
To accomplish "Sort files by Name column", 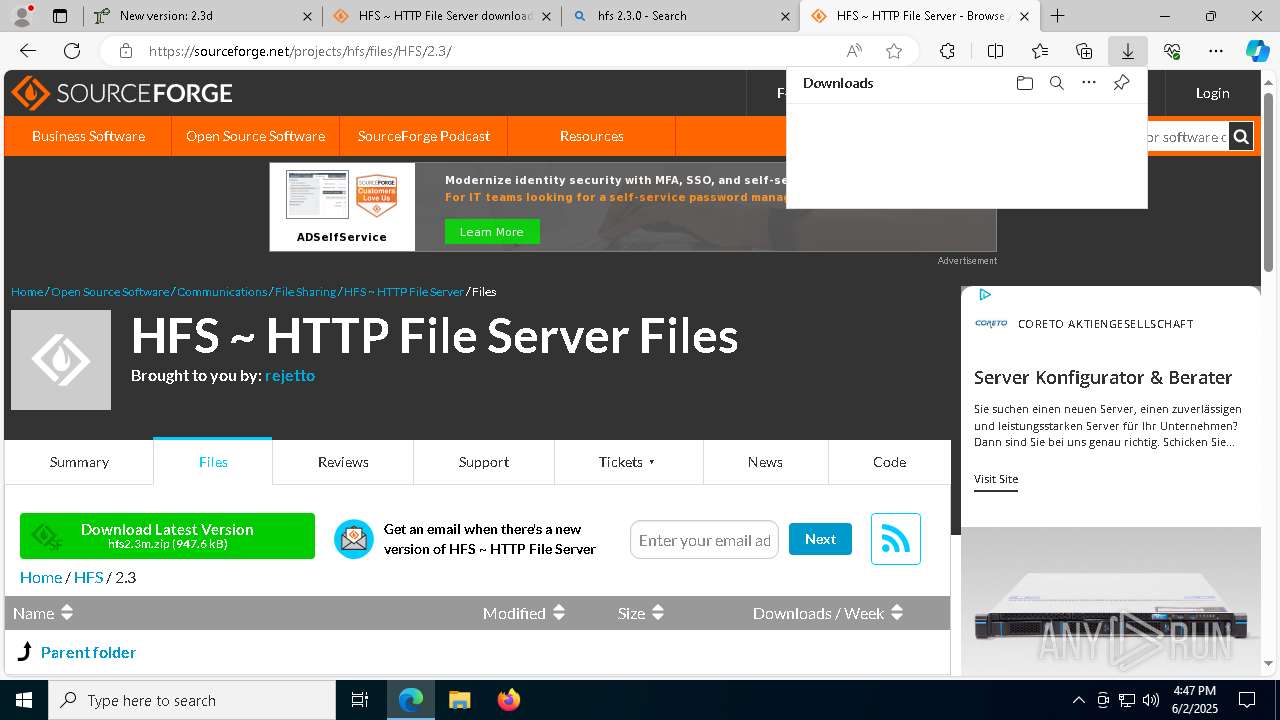I will tap(43, 613).
